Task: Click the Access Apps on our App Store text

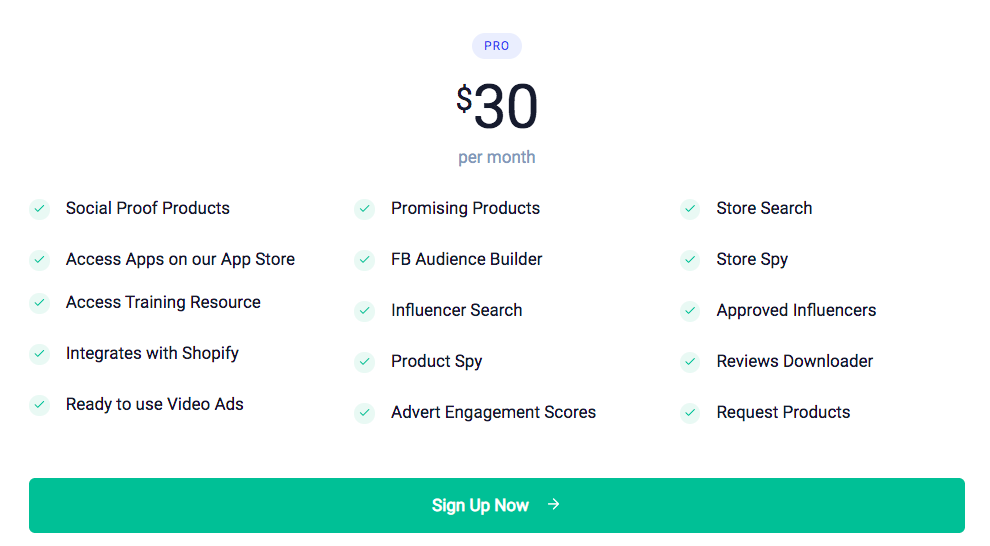Action: (180, 259)
